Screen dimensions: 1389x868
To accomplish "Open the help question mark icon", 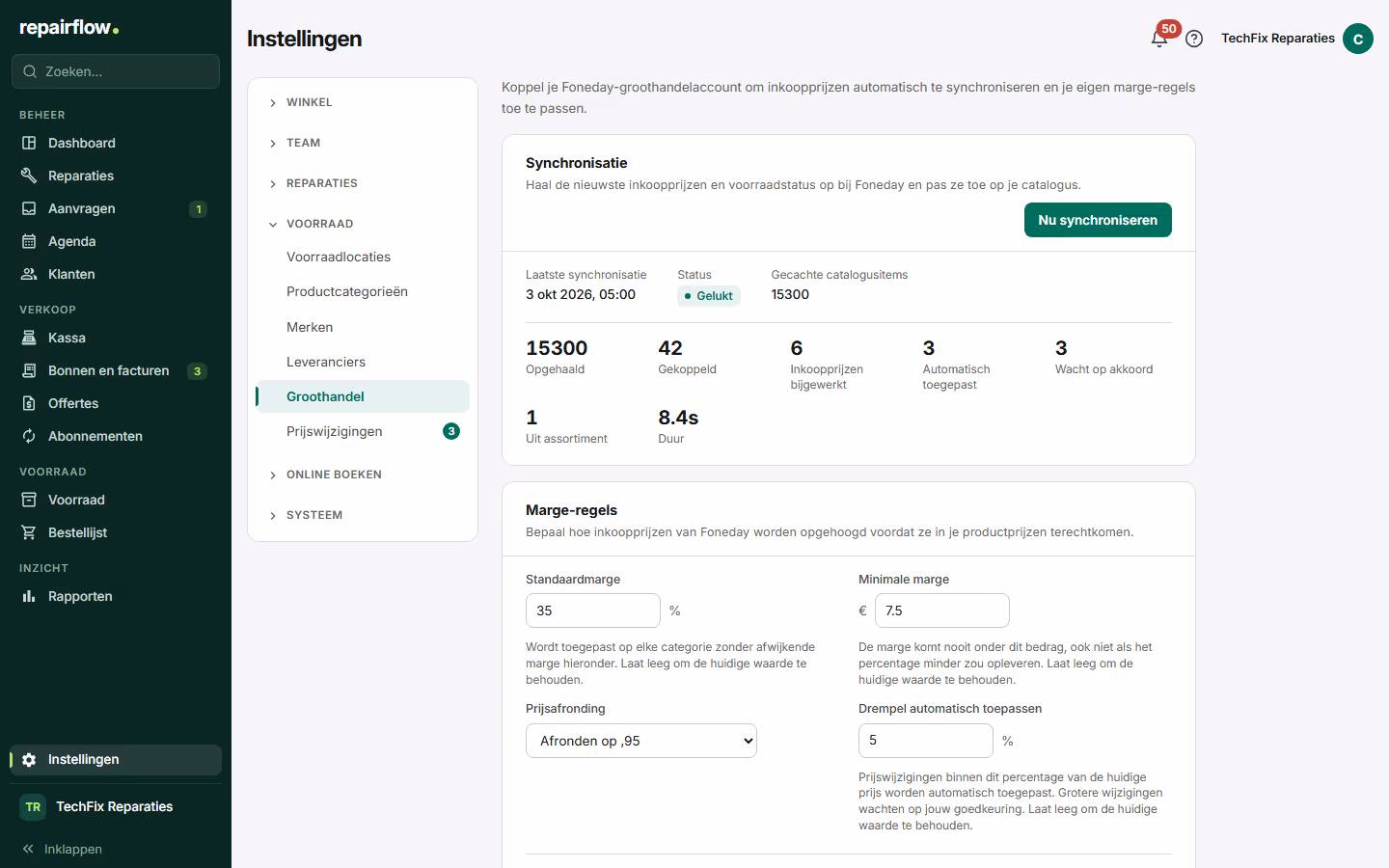I will pyautogui.click(x=1194, y=39).
